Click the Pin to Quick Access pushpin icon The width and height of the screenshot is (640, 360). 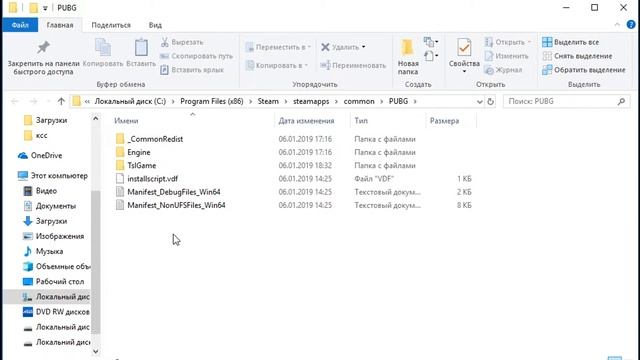(x=43, y=47)
